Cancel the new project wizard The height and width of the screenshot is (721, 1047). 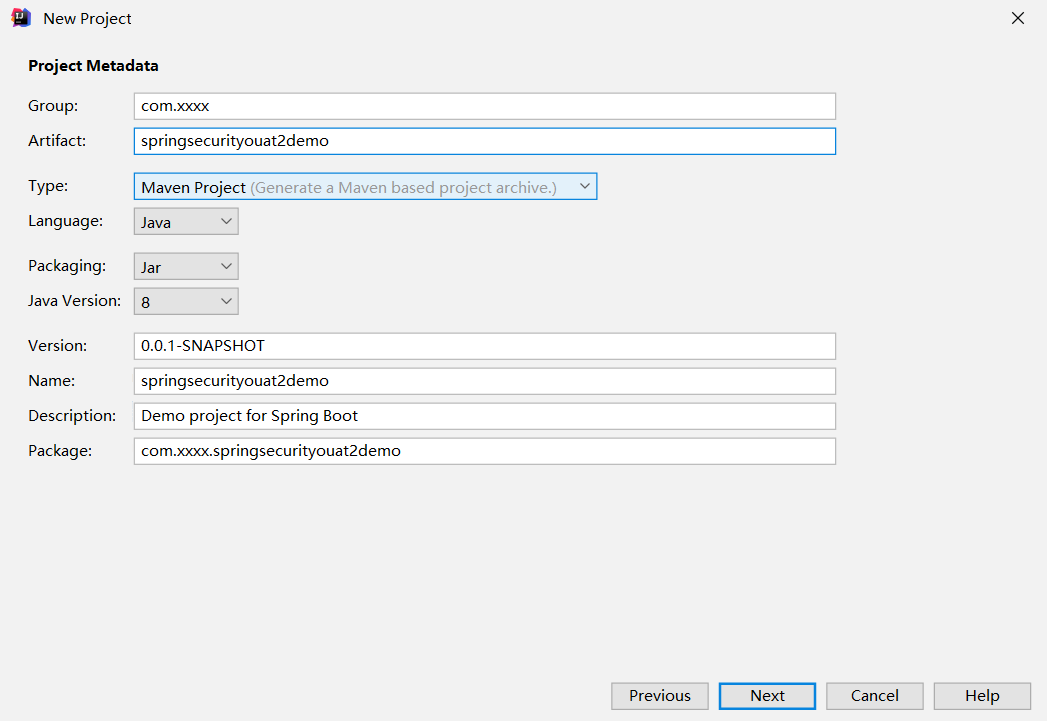[874, 696]
